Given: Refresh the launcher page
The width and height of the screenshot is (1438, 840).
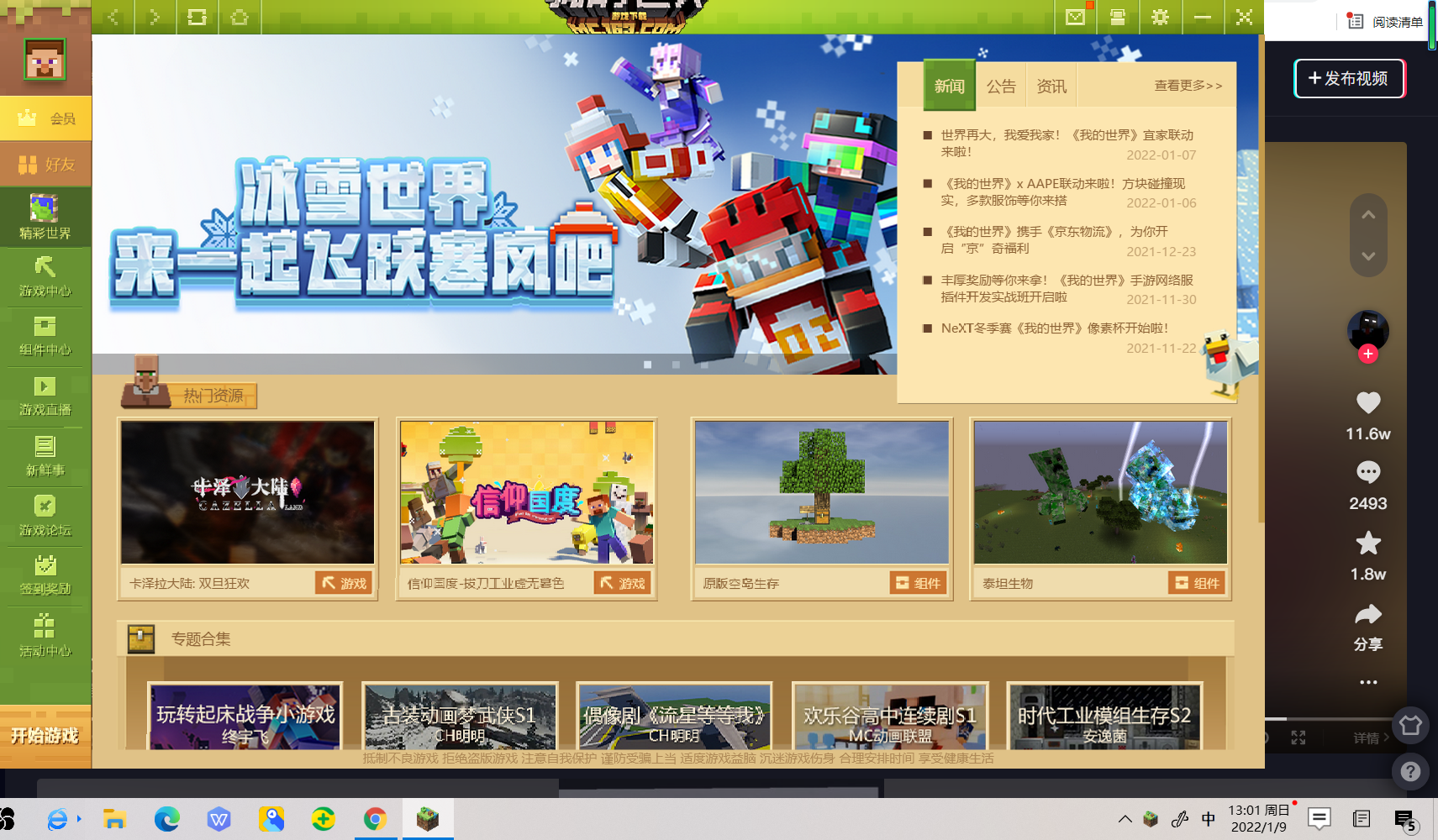Looking at the screenshot, I should tap(197, 17).
